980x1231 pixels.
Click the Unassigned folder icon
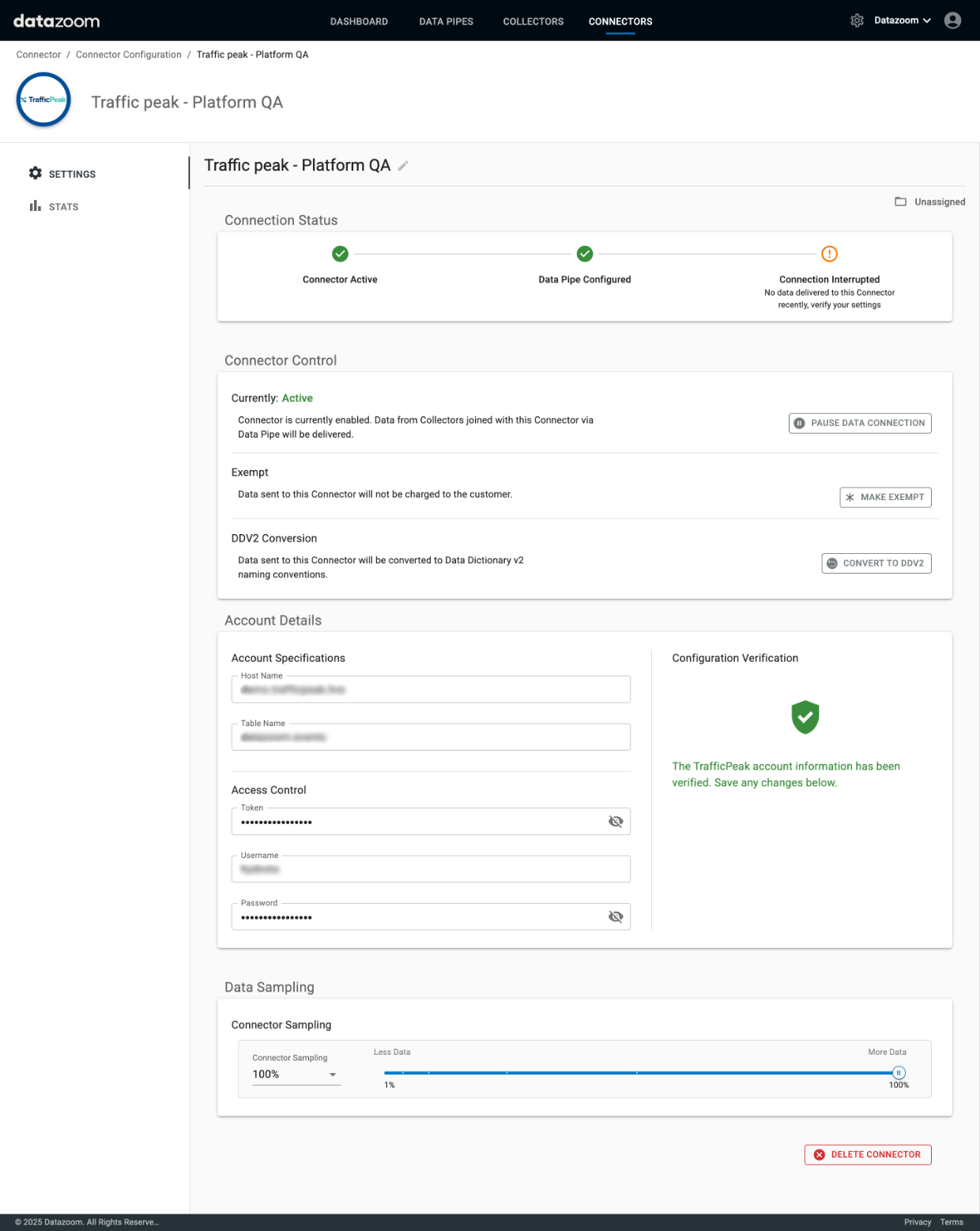900,201
